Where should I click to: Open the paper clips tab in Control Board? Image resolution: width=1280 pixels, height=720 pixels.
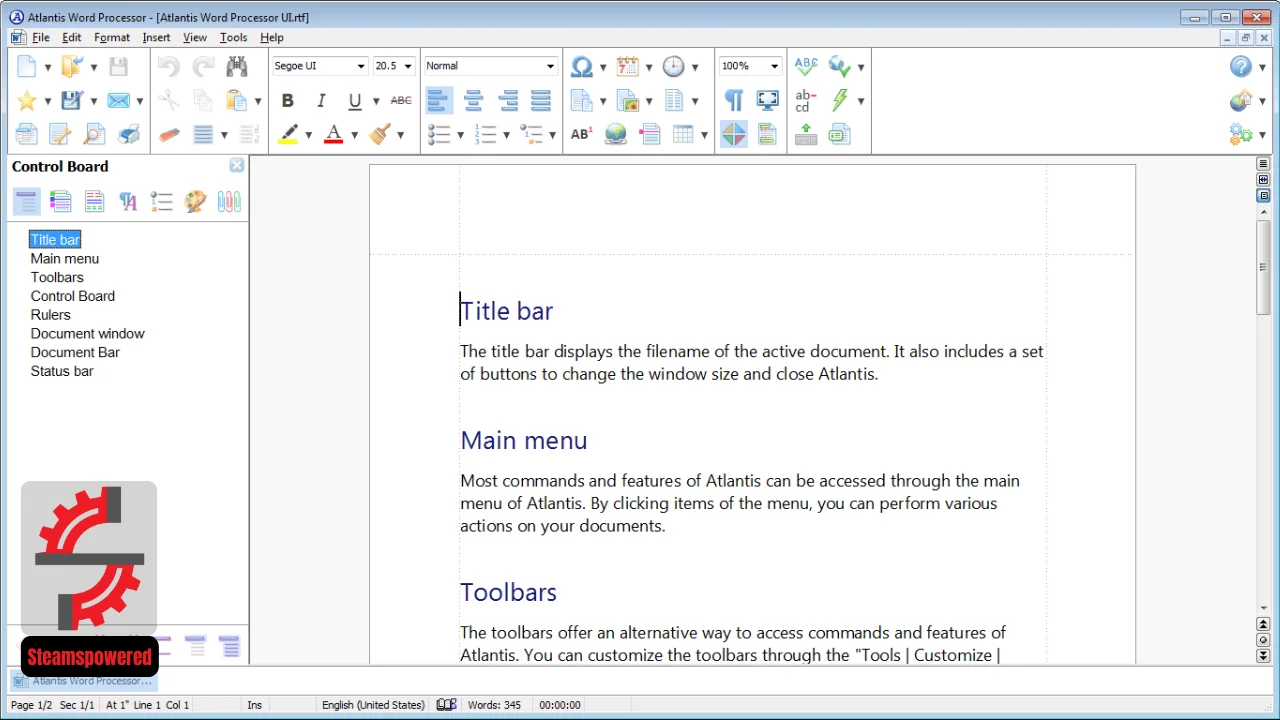coord(229,202)
